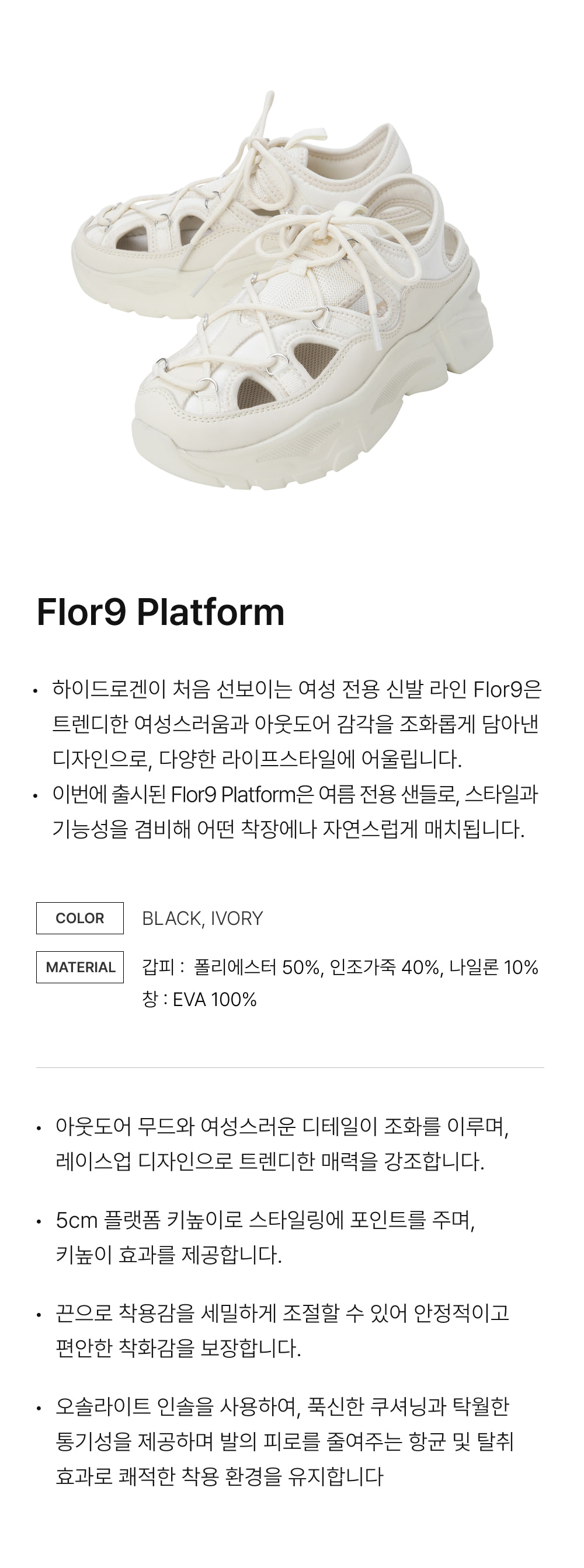Click the 오솔라이트 인솔 bullet text

pyautogui.click(x=284, y=1441)
